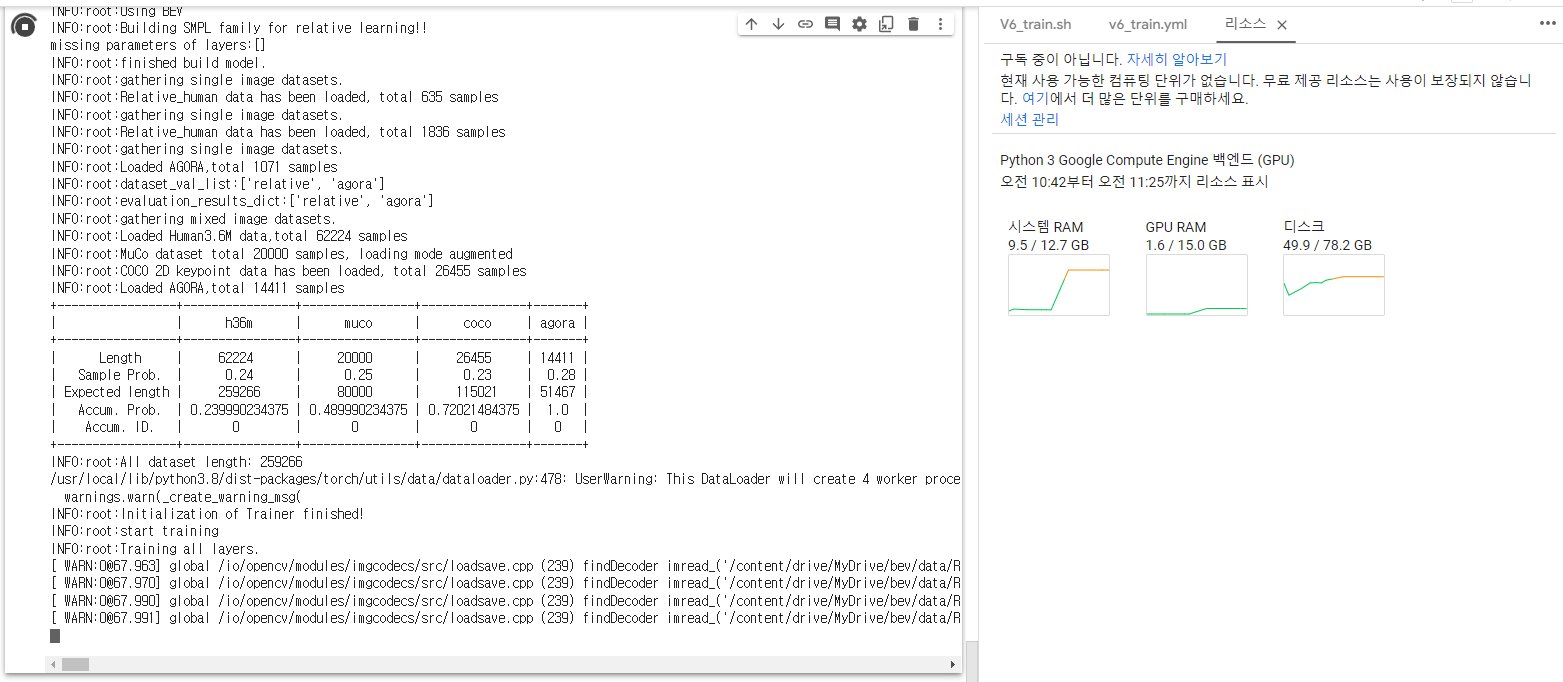
Task: Click the 시스템 RAM usage graph
Action: [1058, 285]
